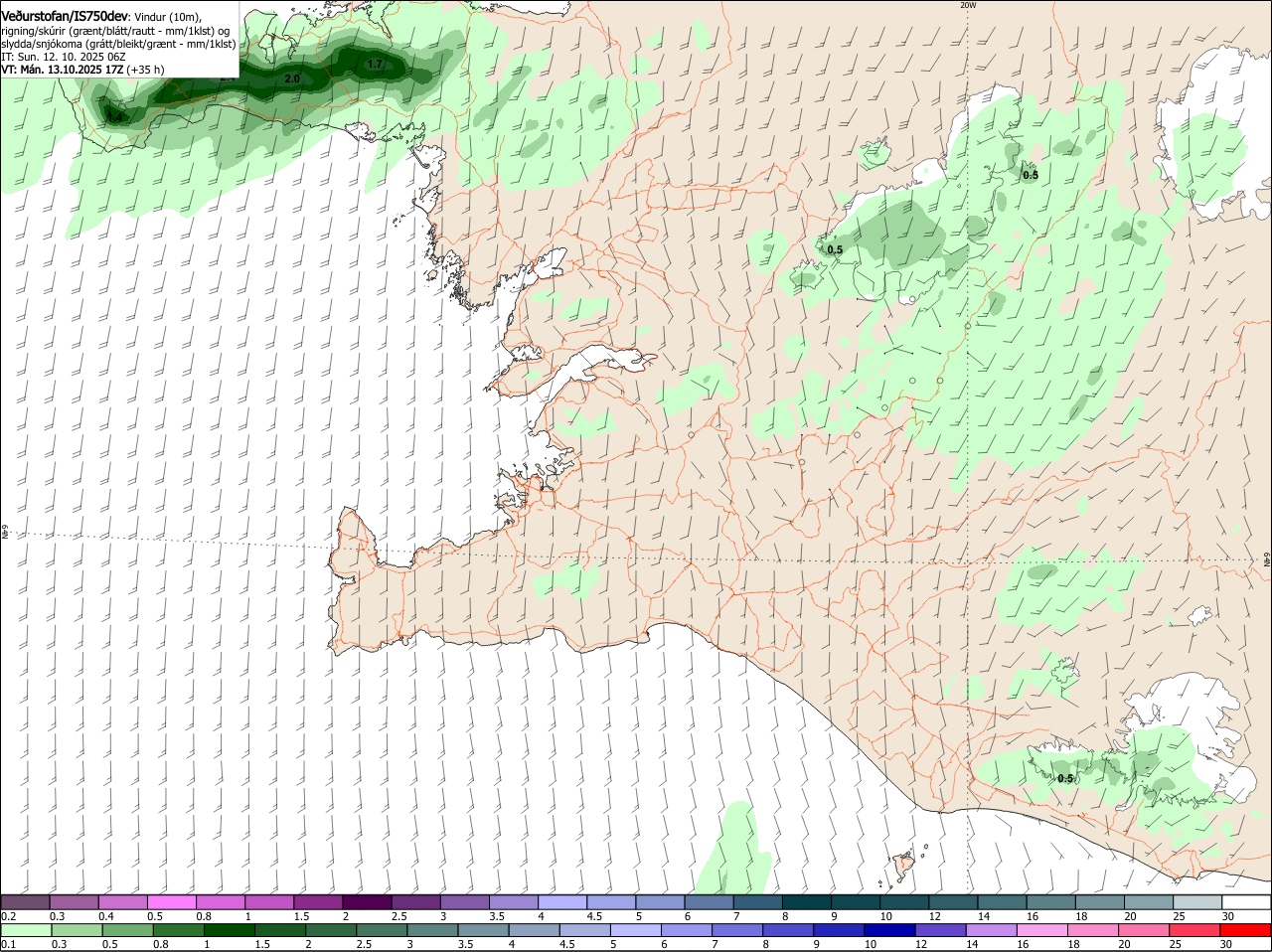Select the dark navy blue swatch in lower legend
Viewport: 1272px width, 952px height.
889,930
